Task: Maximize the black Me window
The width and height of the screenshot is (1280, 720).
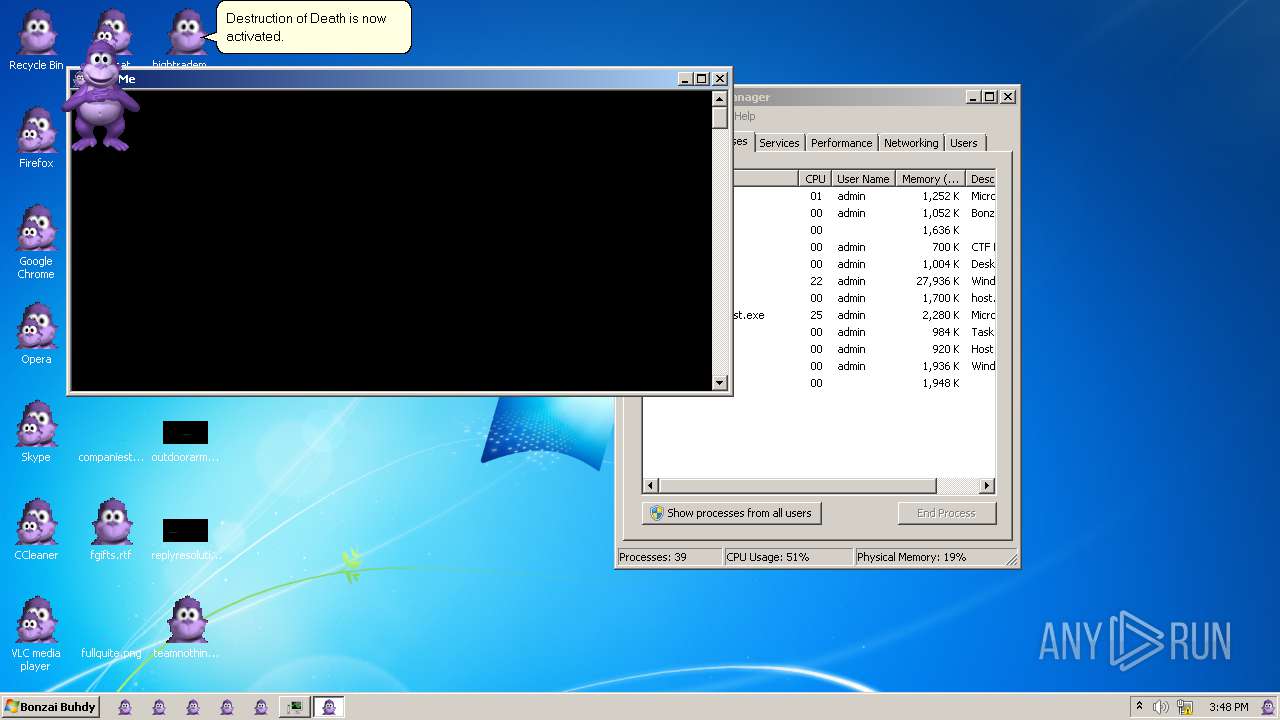Action: click(702, 79)
